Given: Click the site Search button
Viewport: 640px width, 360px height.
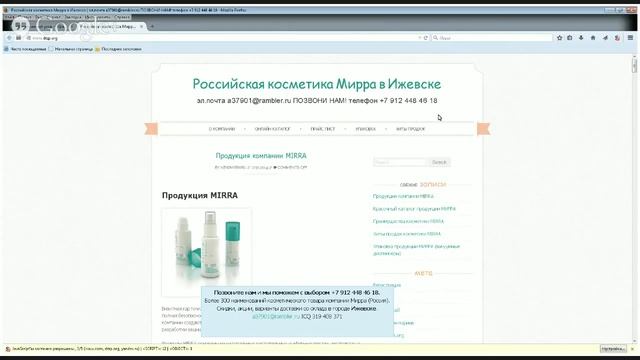Looking at the screenshot, I should 439,162.
